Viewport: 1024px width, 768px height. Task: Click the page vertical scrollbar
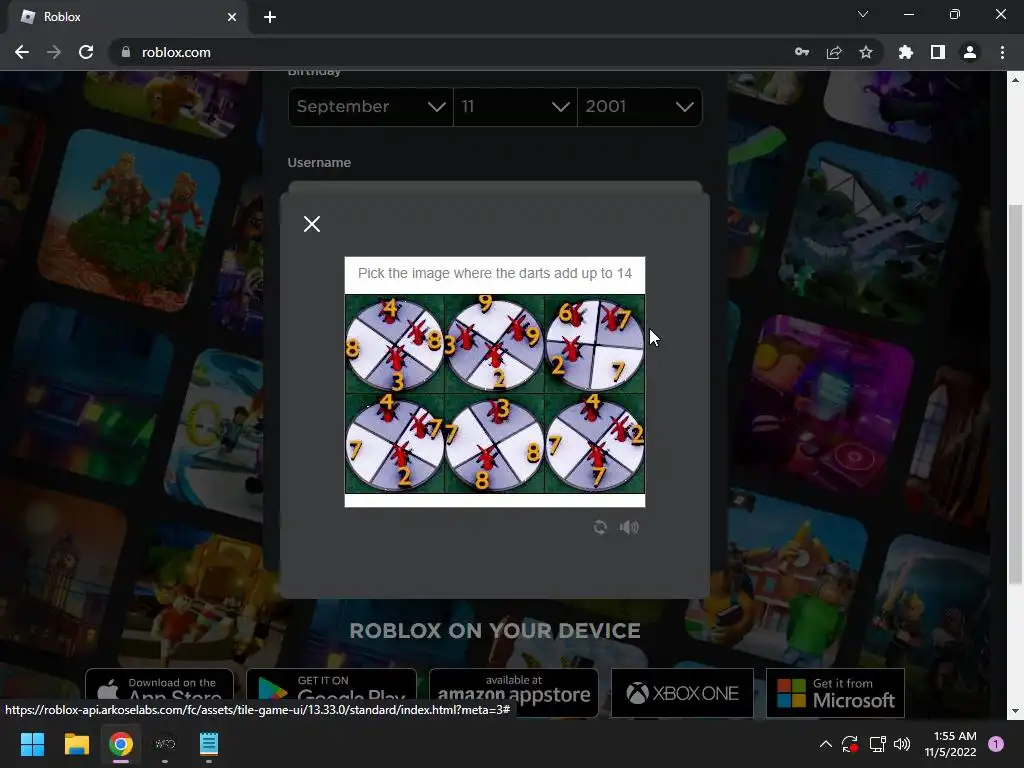1015,394
